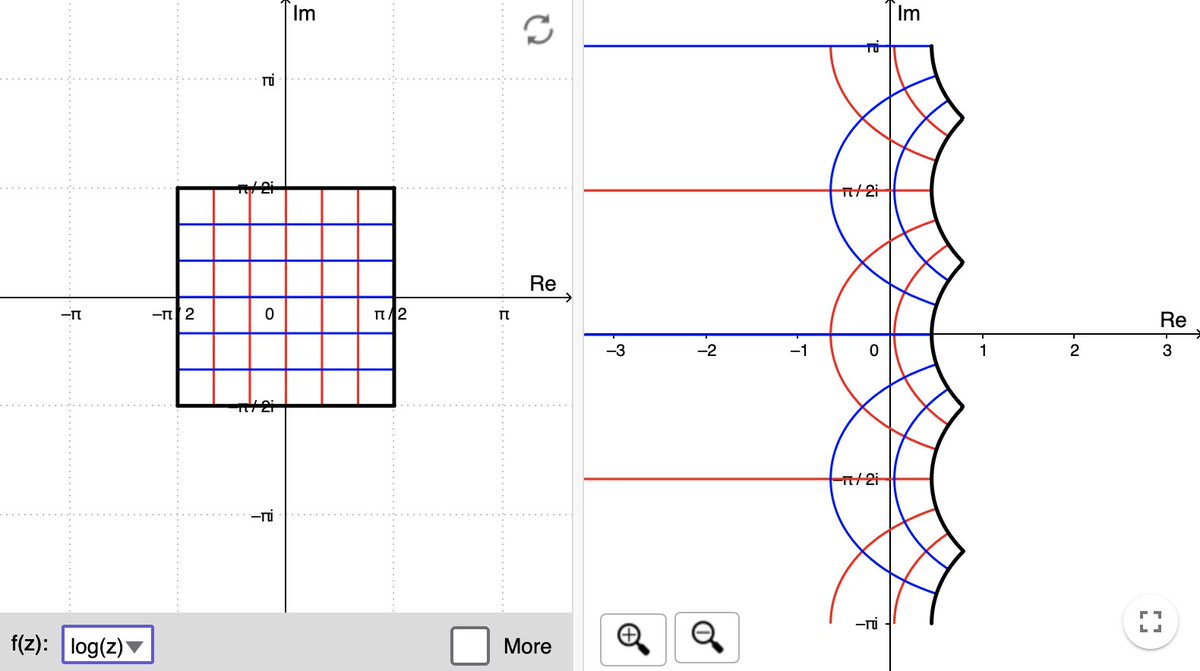Open the f(z) function dropdown
The image size is (1200, 671).
tap(106, 646)
